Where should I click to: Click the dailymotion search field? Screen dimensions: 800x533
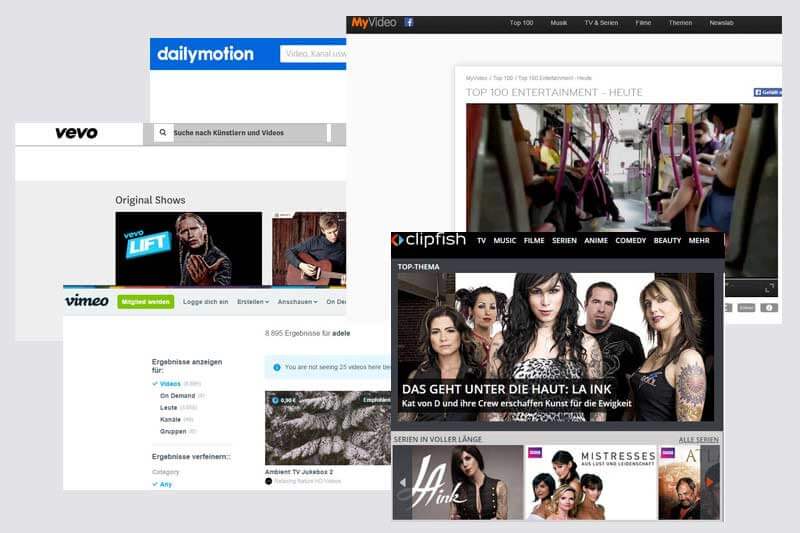(x=313, y=54)
